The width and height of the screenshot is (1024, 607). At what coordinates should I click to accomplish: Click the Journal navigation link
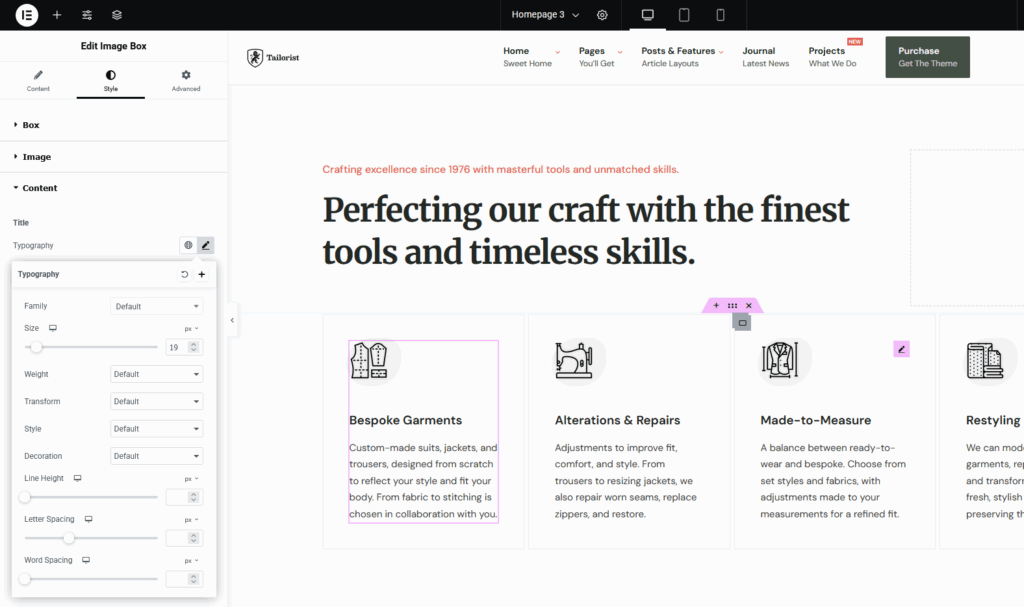[x=759, y=51]
